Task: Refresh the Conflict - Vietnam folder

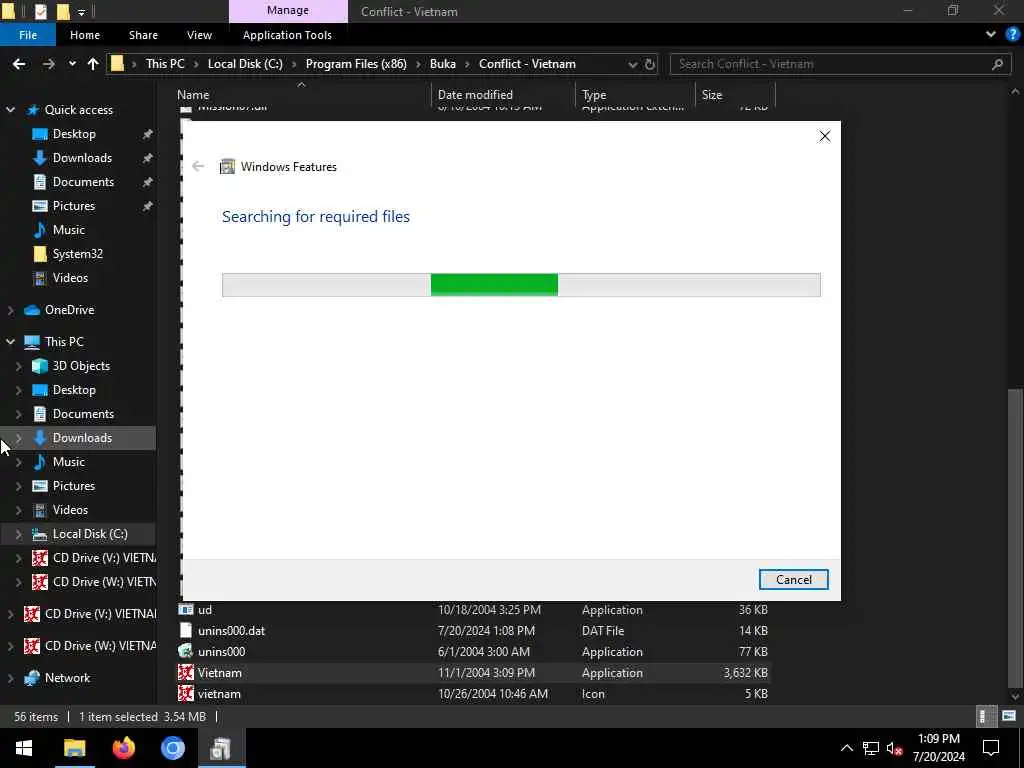Action: pyautogui.click(x=650, y=64)
